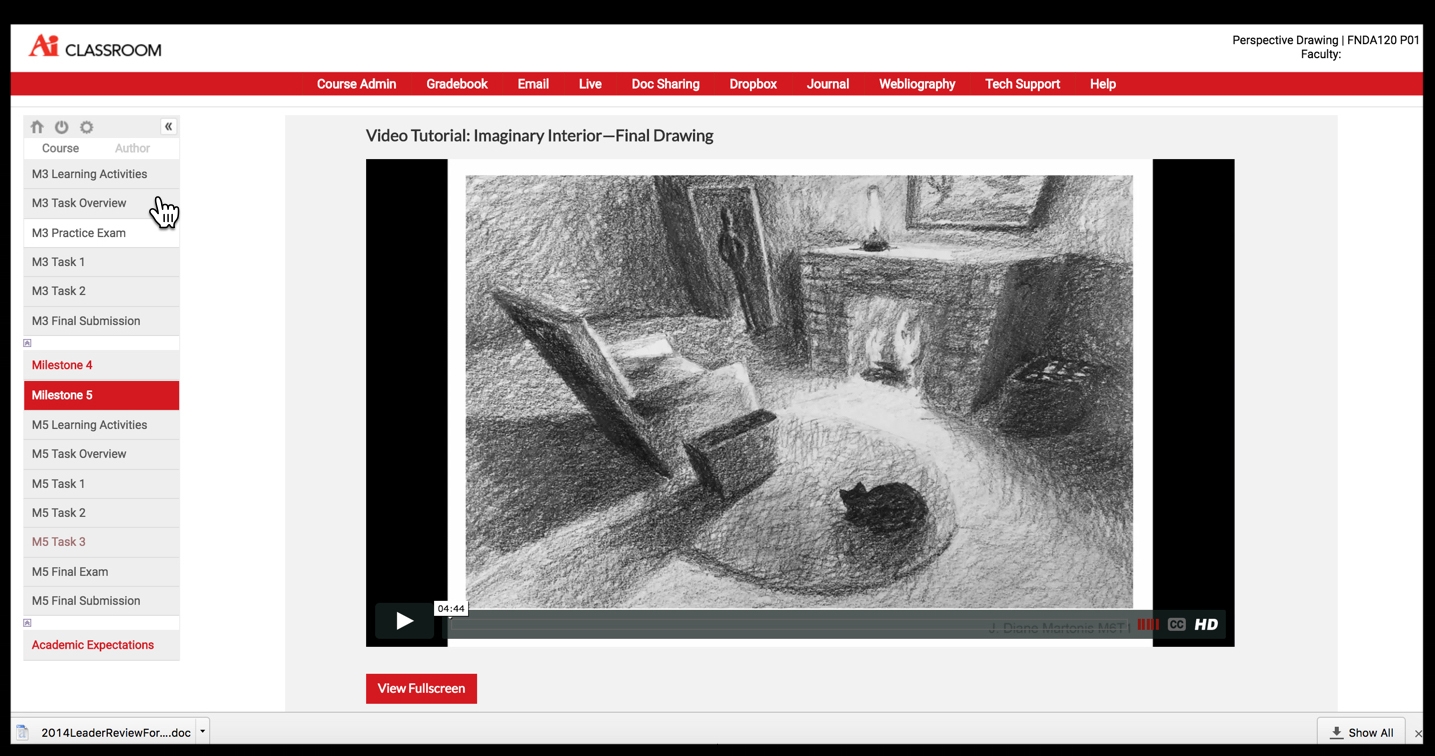Open M3 Final Submission

point(101,321)
